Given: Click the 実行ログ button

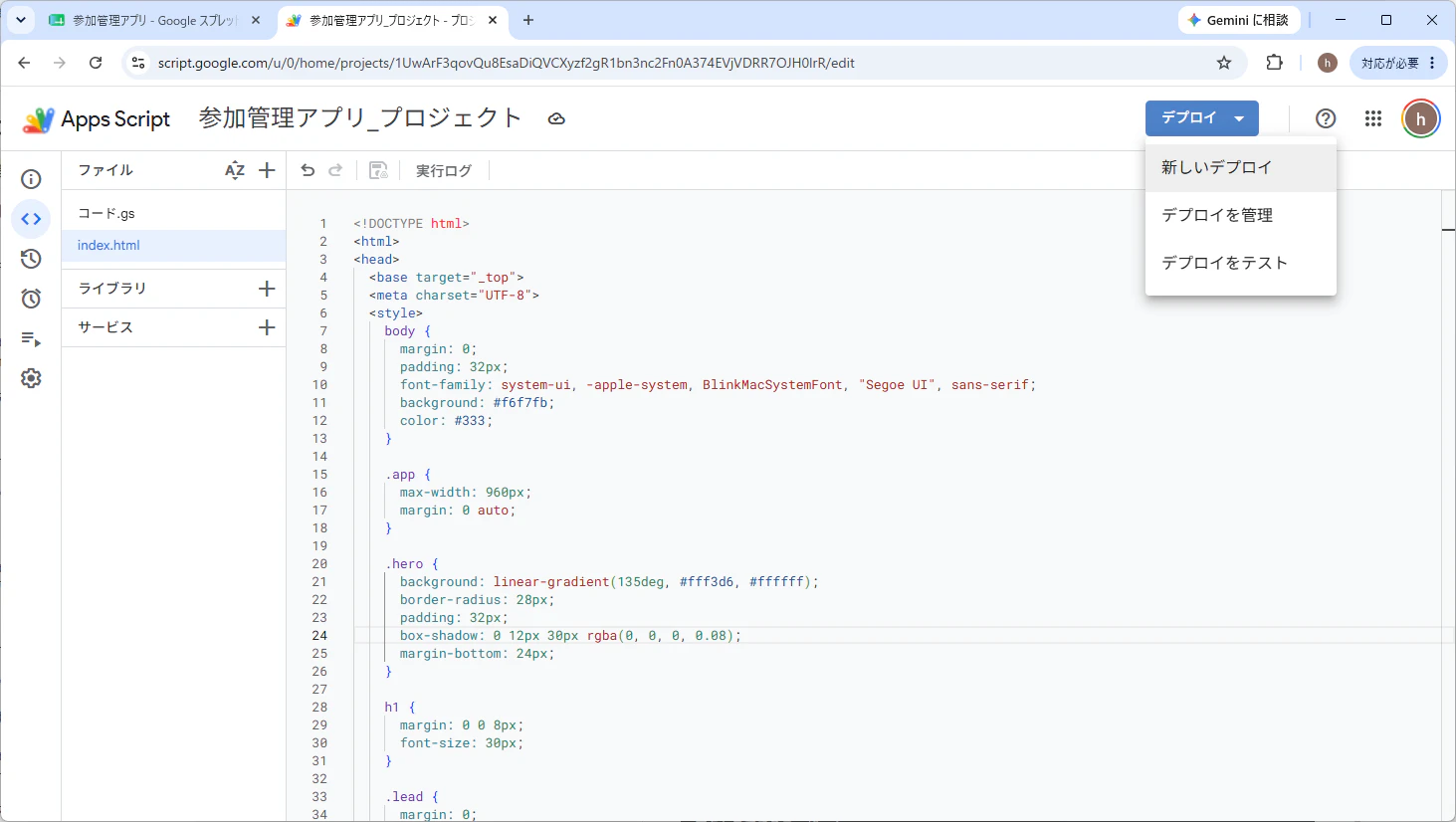Looking at the screenshot, I should [x=444, y=170].
